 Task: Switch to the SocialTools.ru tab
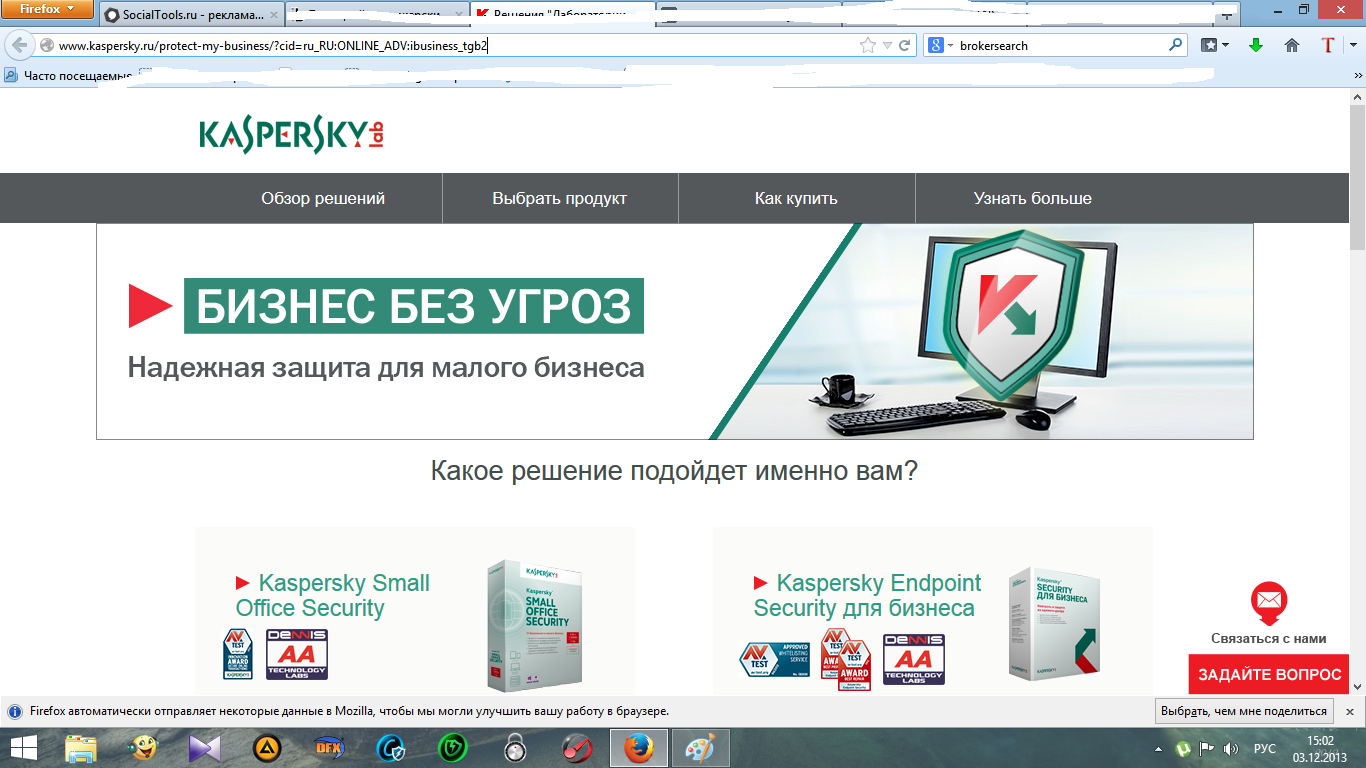[191, 14]
